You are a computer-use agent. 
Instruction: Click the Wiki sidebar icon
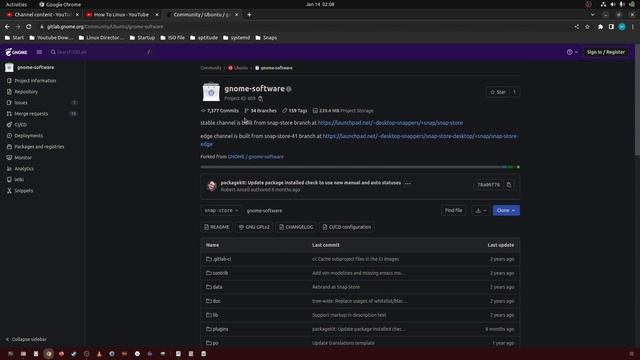pos(9,180)
